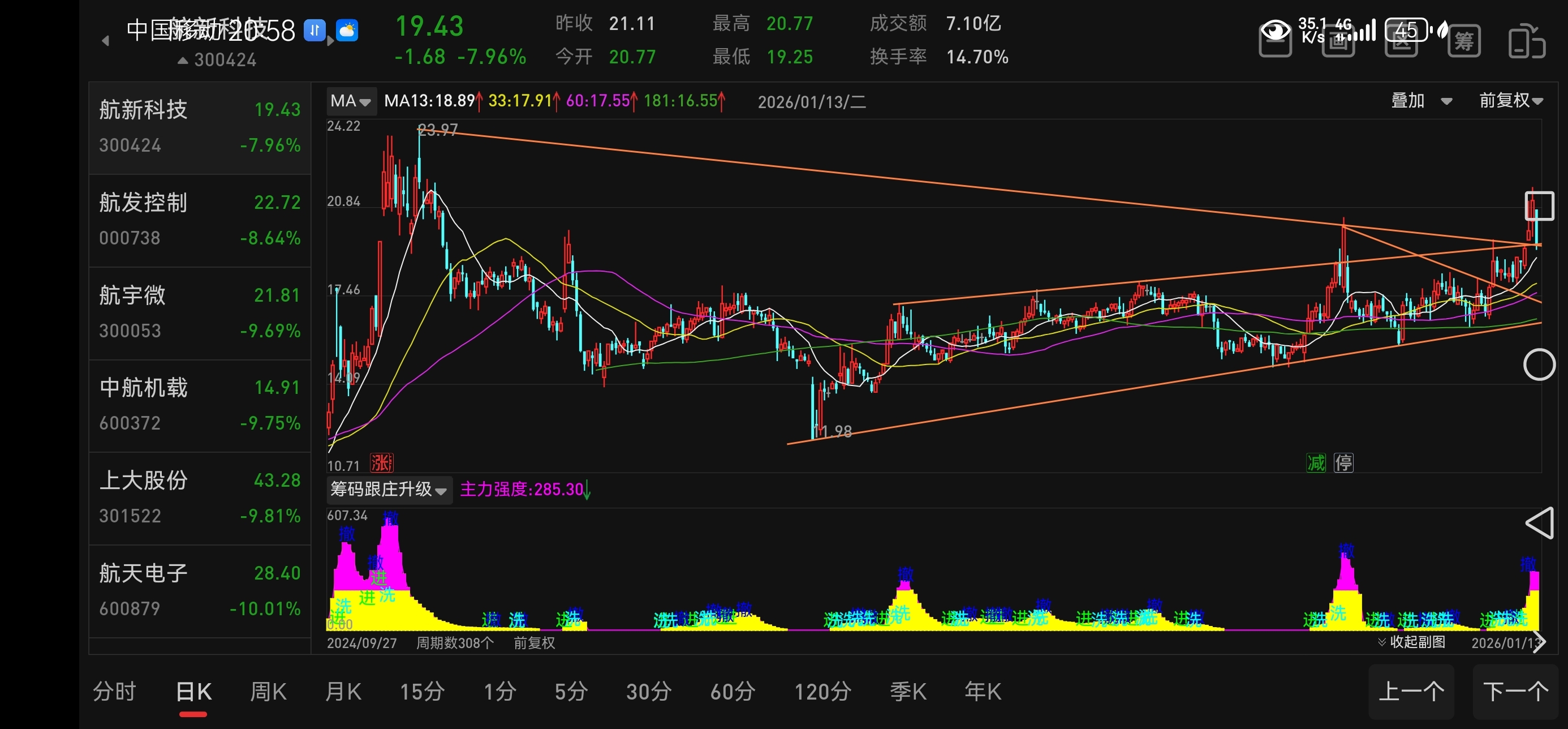Switch to the 分时 tab
This screenshot has height=729, width=1568.
pos(114,692)
